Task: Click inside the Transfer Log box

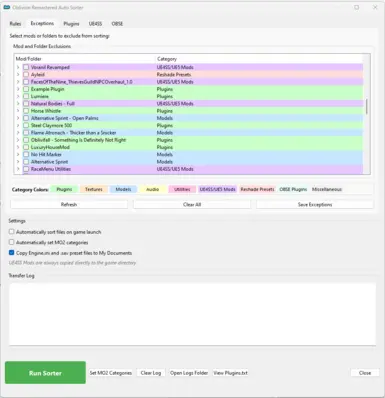Action: click(x=192, y=314)
